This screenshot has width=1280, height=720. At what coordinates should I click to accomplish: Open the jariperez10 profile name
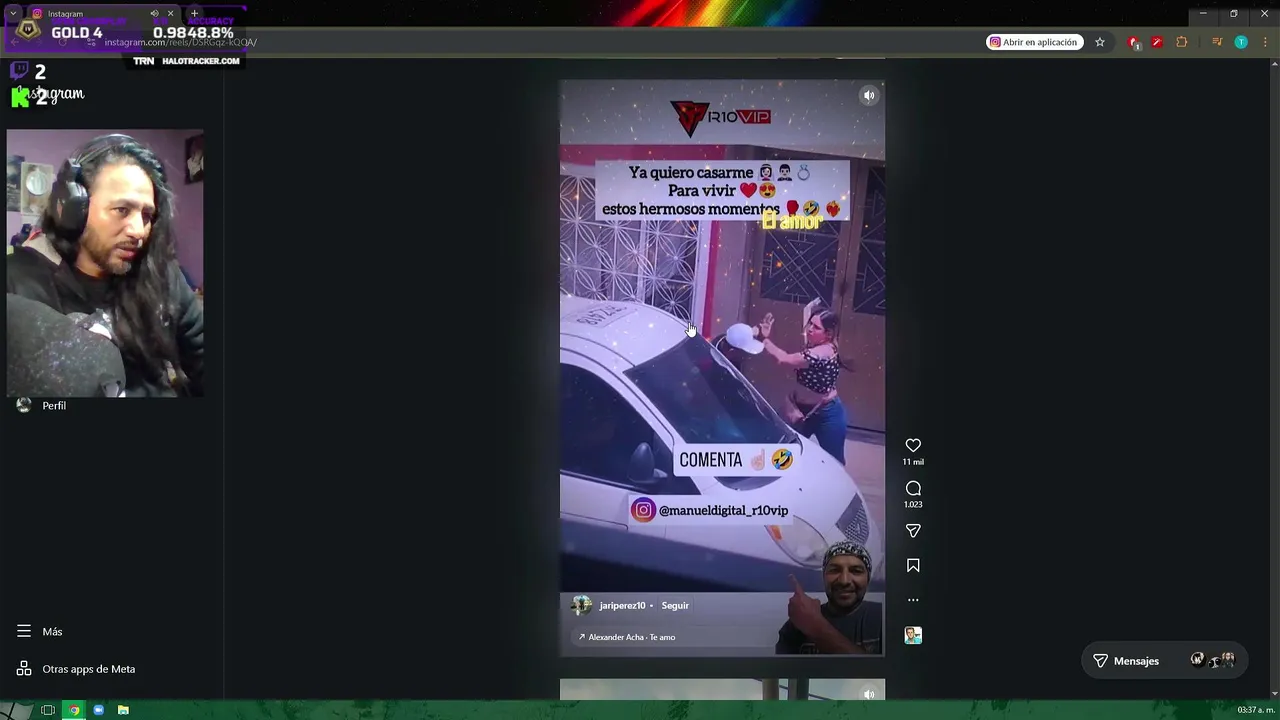click(x=622, y=605)
